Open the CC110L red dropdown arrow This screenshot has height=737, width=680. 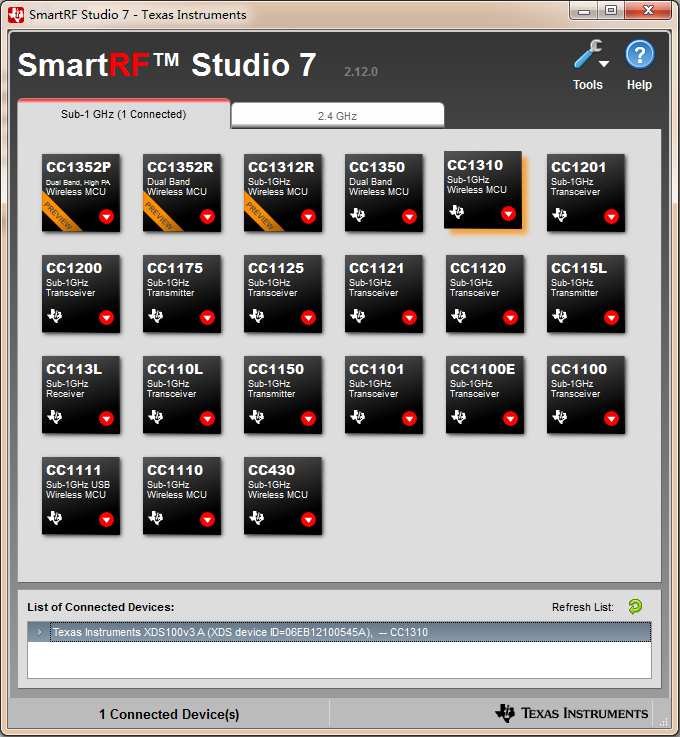(207, 418)
